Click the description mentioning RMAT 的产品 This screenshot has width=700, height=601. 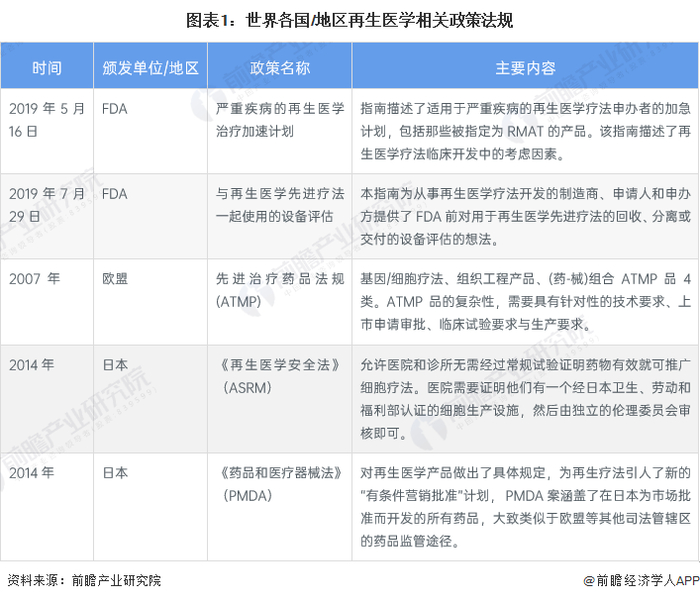[x=525, y=131]
